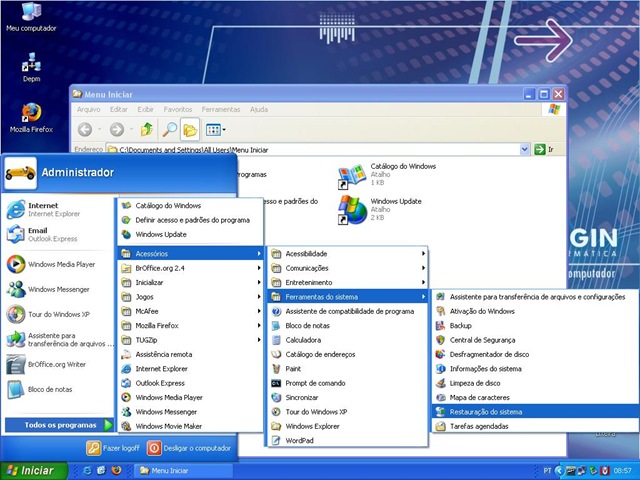Open the Views dropdown in explorer toolbar
Image resolution: width=640 pixels, height=480 pixels.
216,130
